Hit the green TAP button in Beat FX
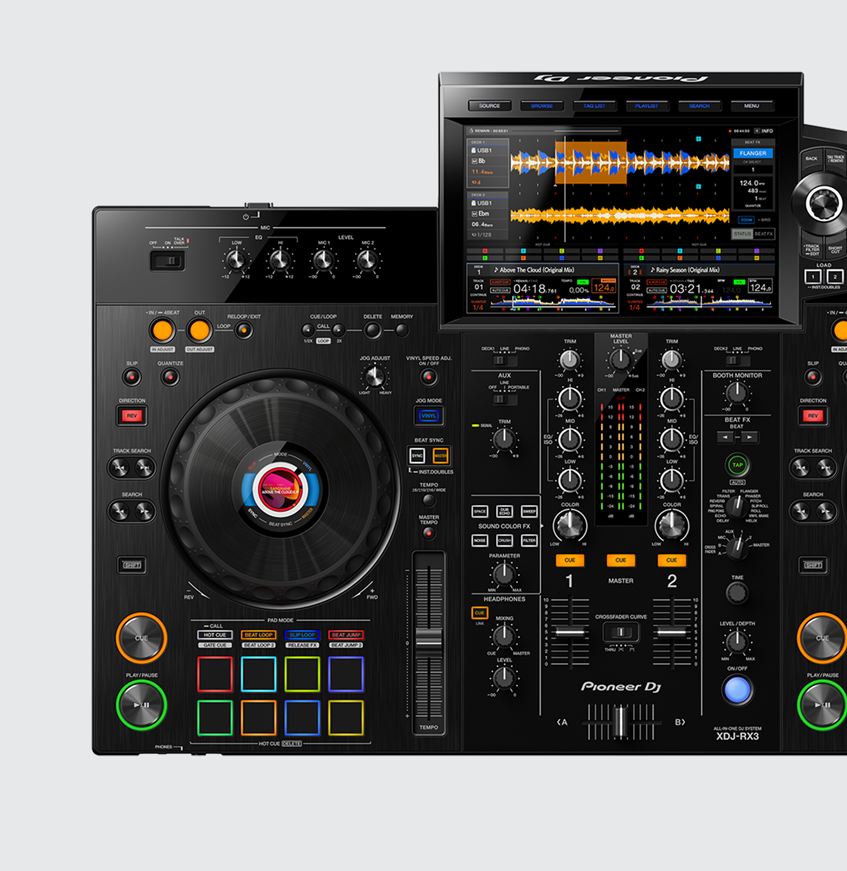The width and height of the screenshot is (847, 871). pos(737,465)
